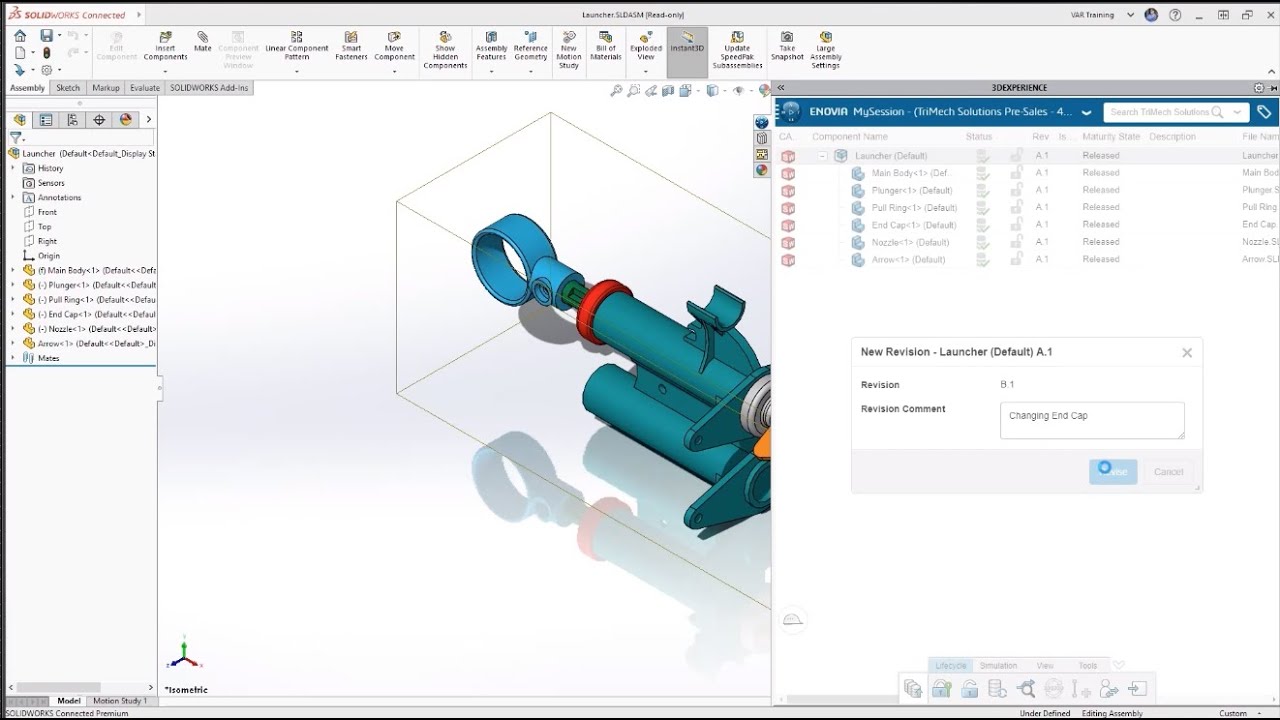Click the Home icon in quick toolbar
This screenshot has width=1280, height=720.
click(20, 36)
